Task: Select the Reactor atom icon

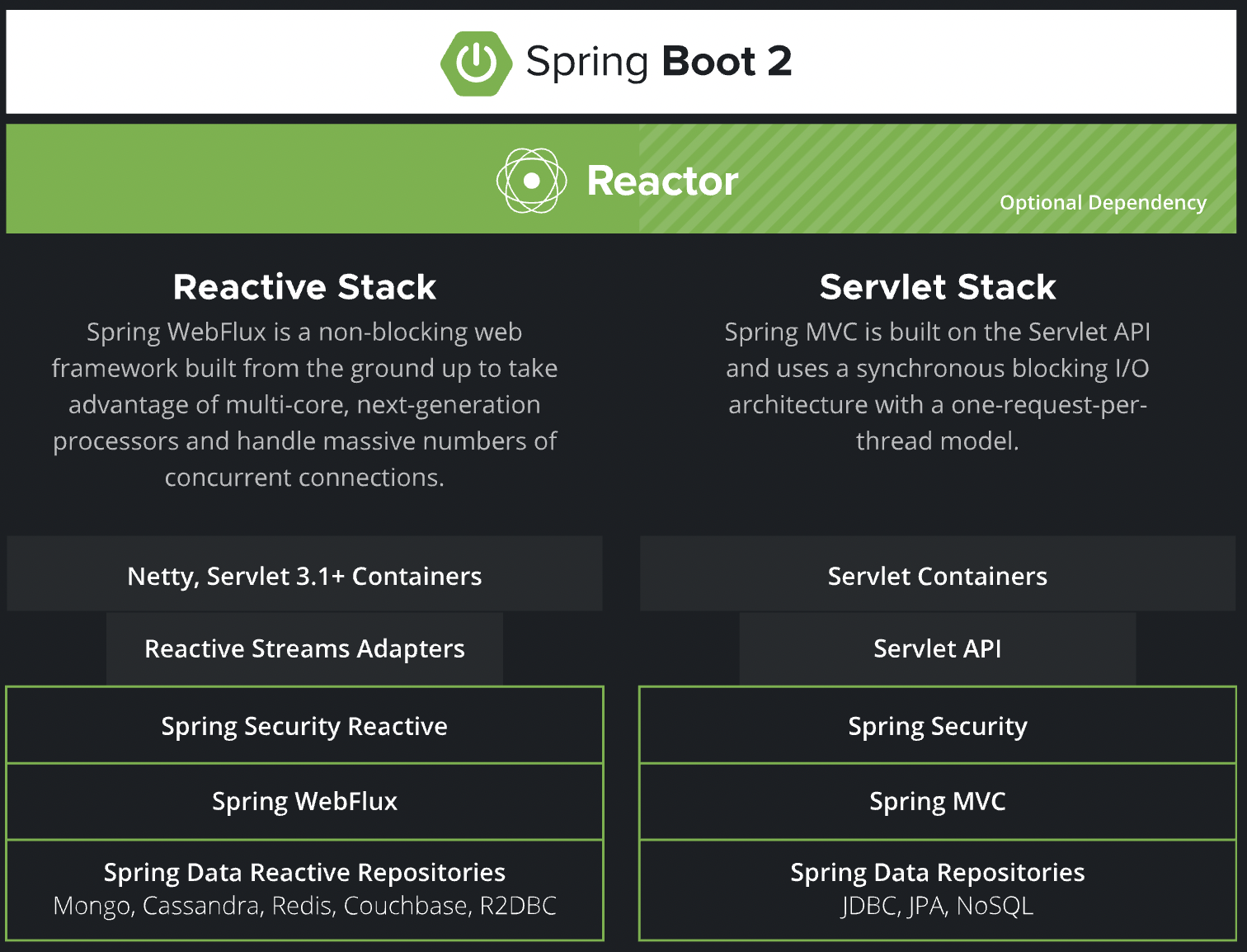Action: [x=533, y=179]
